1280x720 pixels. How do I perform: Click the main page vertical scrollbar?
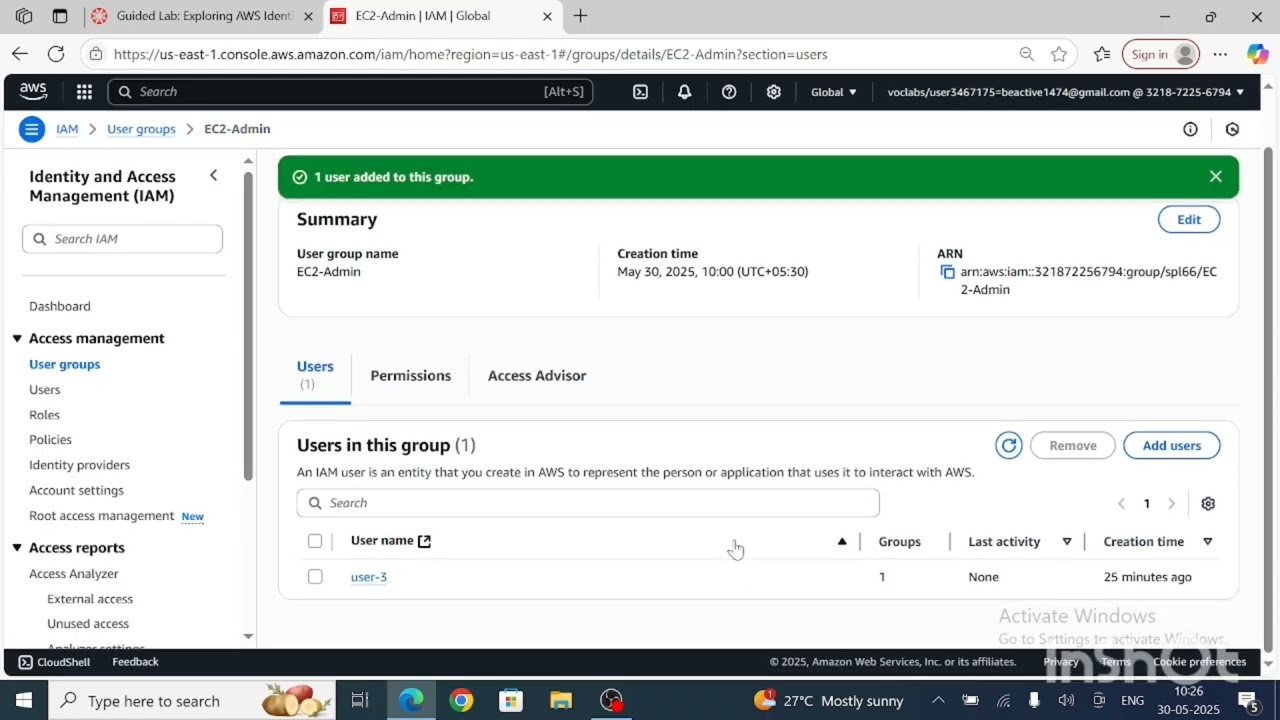coord(1268,400)
